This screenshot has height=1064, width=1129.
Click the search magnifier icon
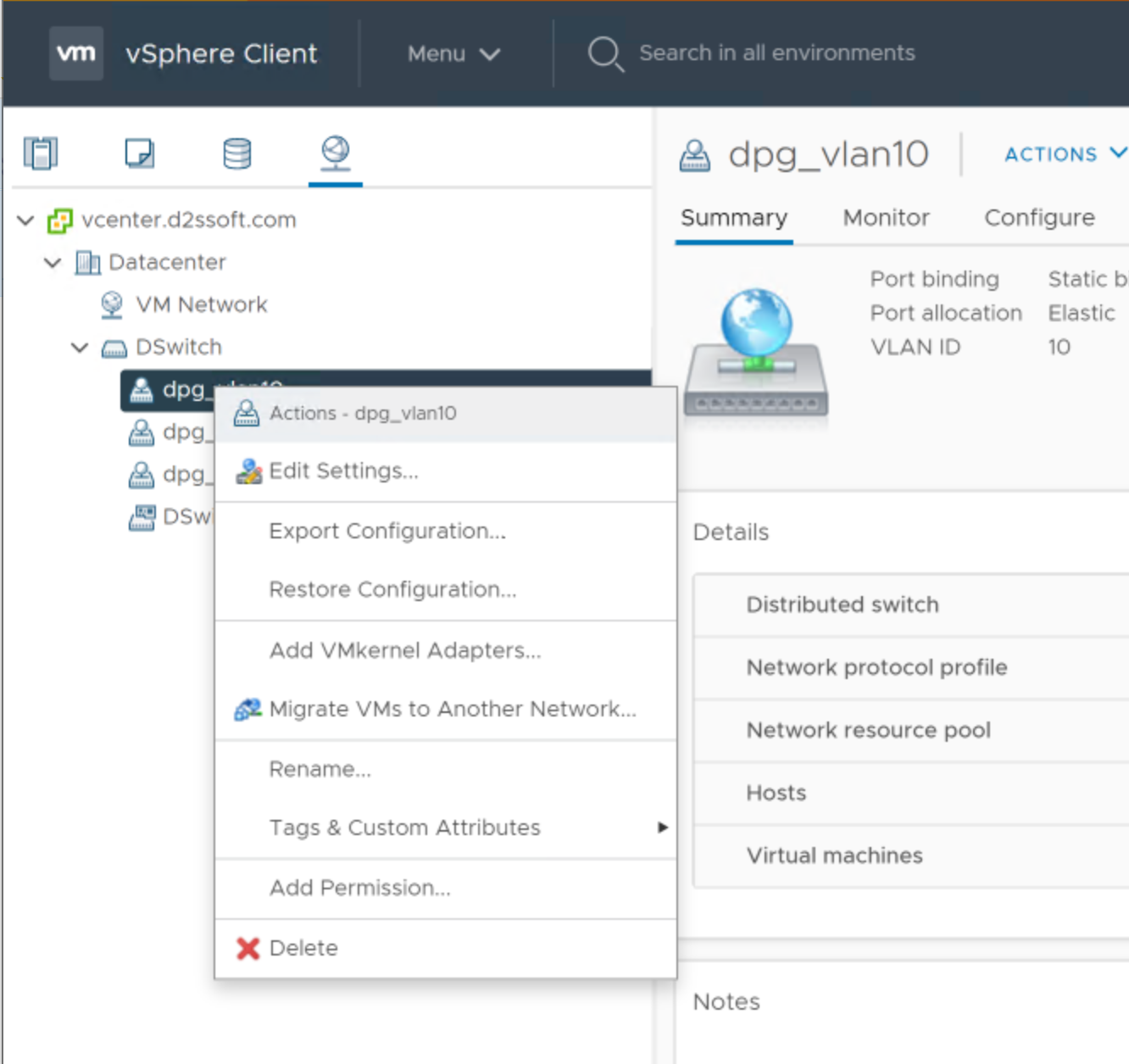(x=605, y=53)
